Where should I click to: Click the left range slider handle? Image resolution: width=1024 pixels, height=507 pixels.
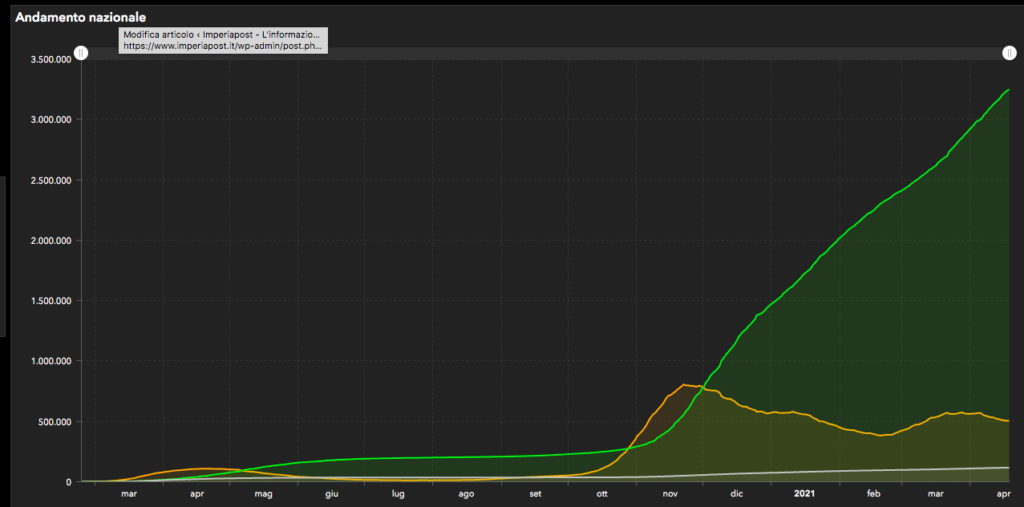click(82, 53)
